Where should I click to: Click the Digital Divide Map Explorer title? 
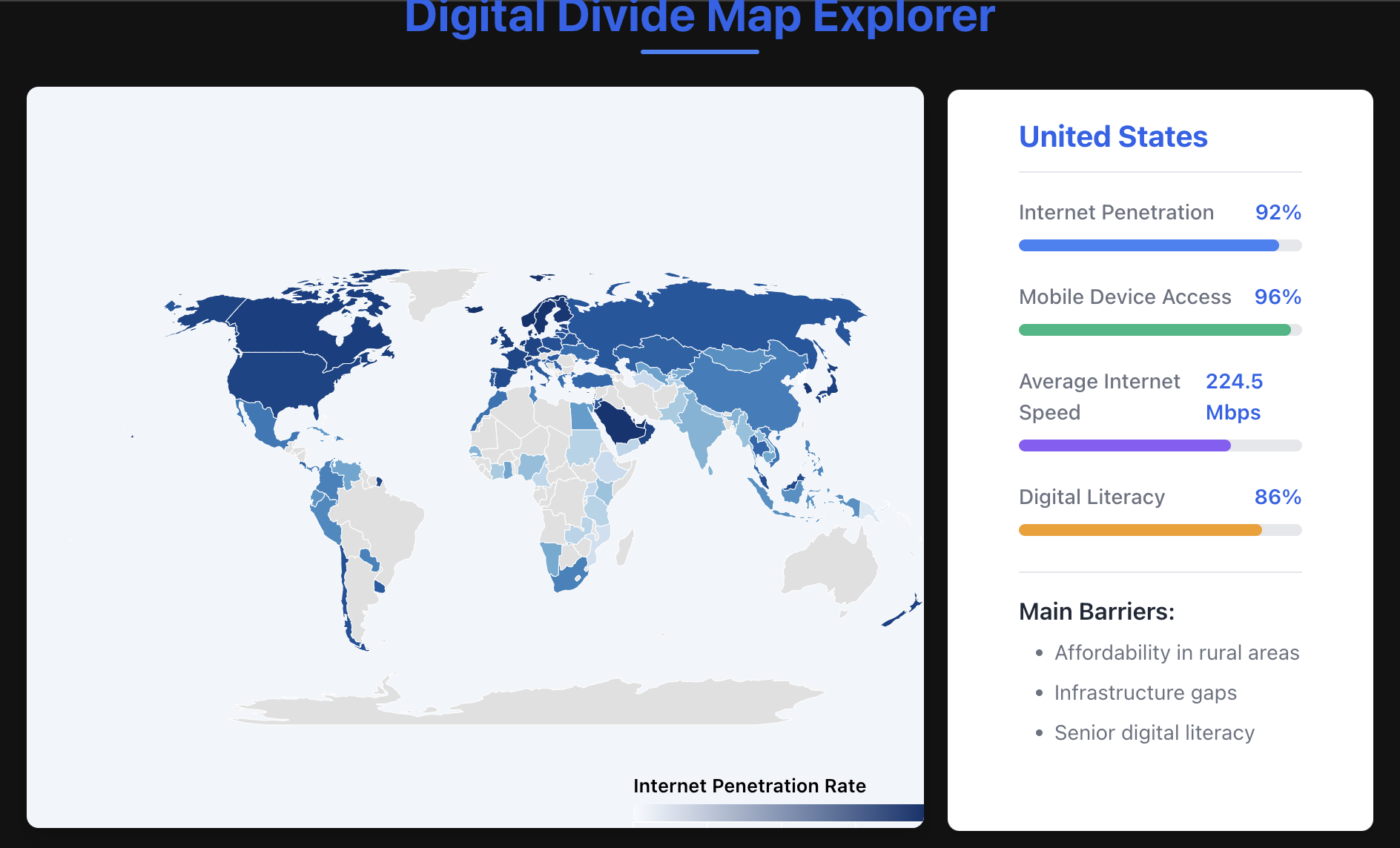point(699,18)
